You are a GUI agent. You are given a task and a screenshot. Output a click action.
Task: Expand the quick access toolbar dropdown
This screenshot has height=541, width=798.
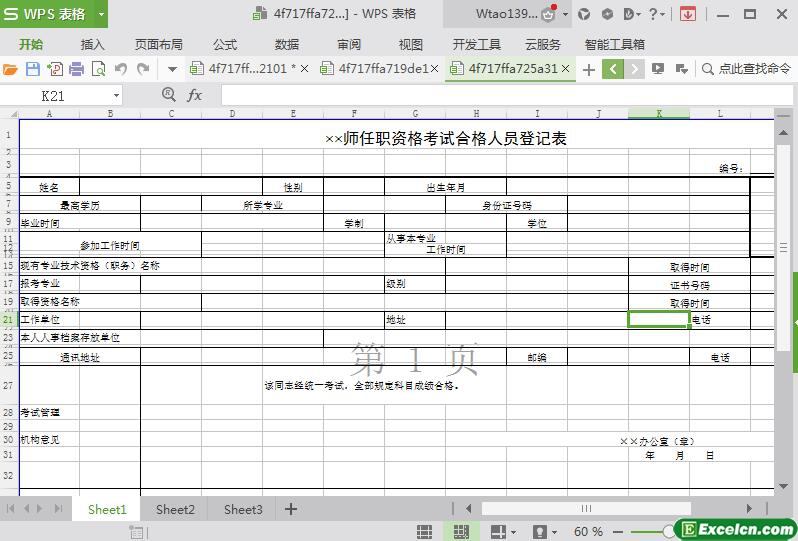tap(172, 69)
